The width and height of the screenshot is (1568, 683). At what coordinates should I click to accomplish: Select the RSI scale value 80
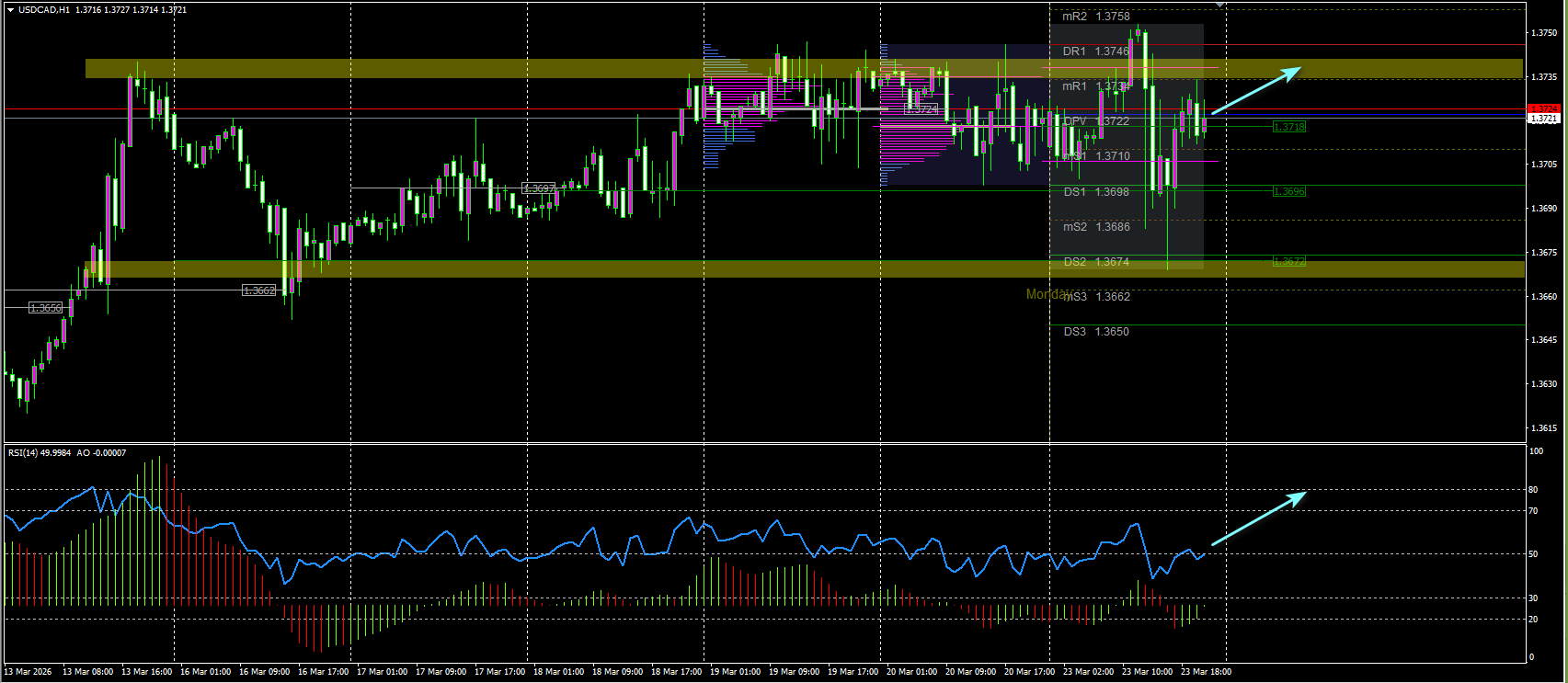[x=1533, y=490]
